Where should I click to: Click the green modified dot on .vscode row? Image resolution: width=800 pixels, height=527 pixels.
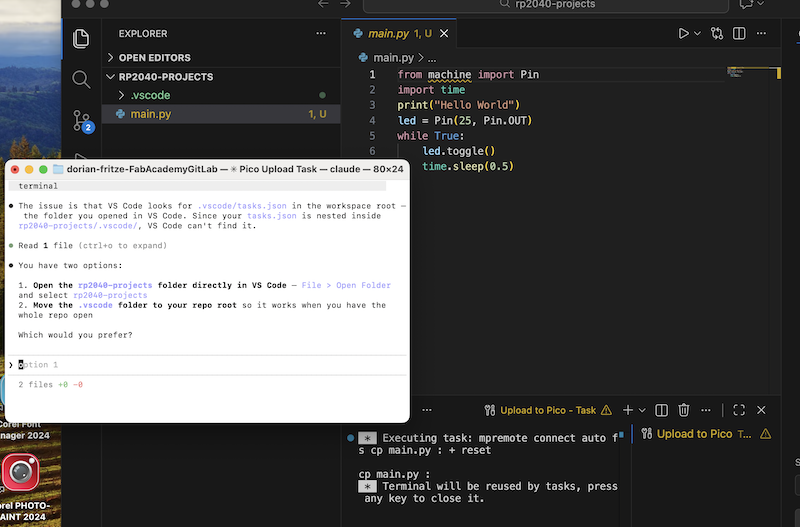322,95
